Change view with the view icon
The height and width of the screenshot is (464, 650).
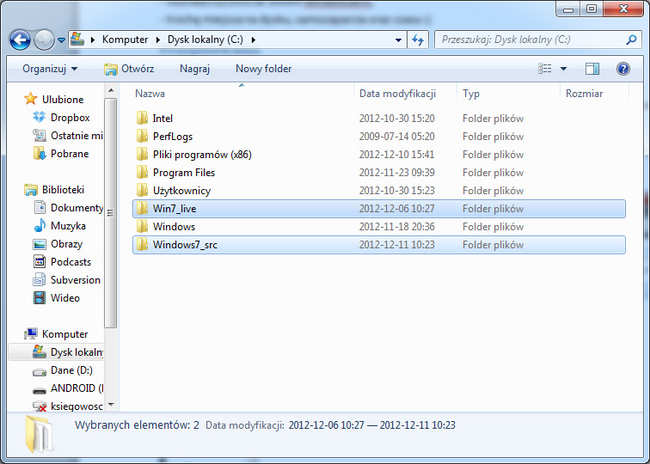pos(545,68)
